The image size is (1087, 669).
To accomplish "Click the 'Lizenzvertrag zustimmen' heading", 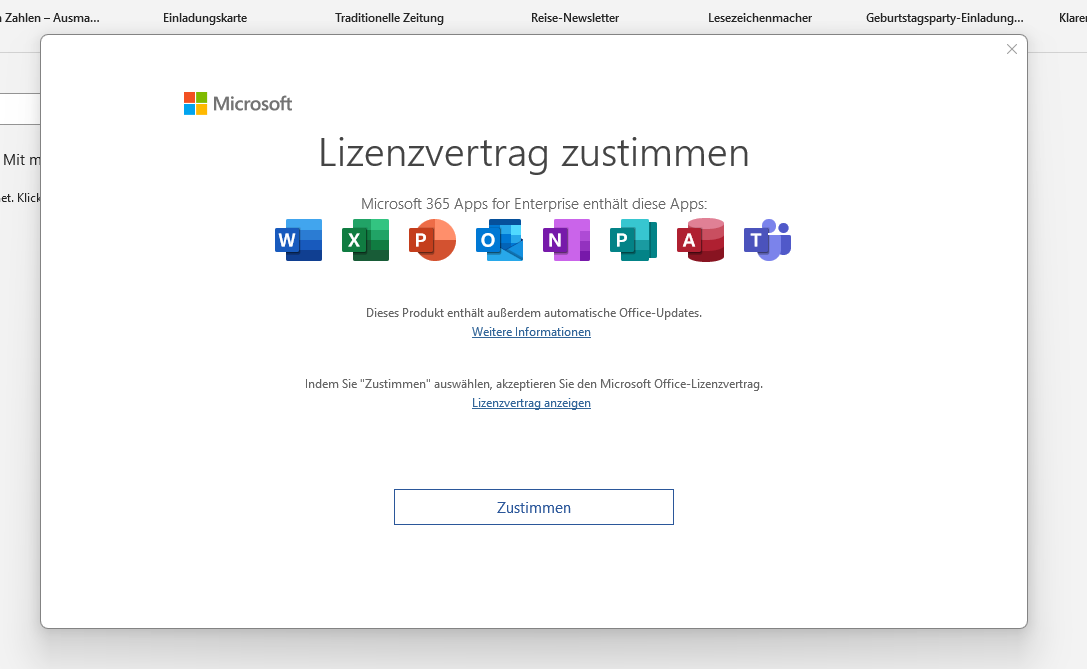I will [x=533, y=153].
